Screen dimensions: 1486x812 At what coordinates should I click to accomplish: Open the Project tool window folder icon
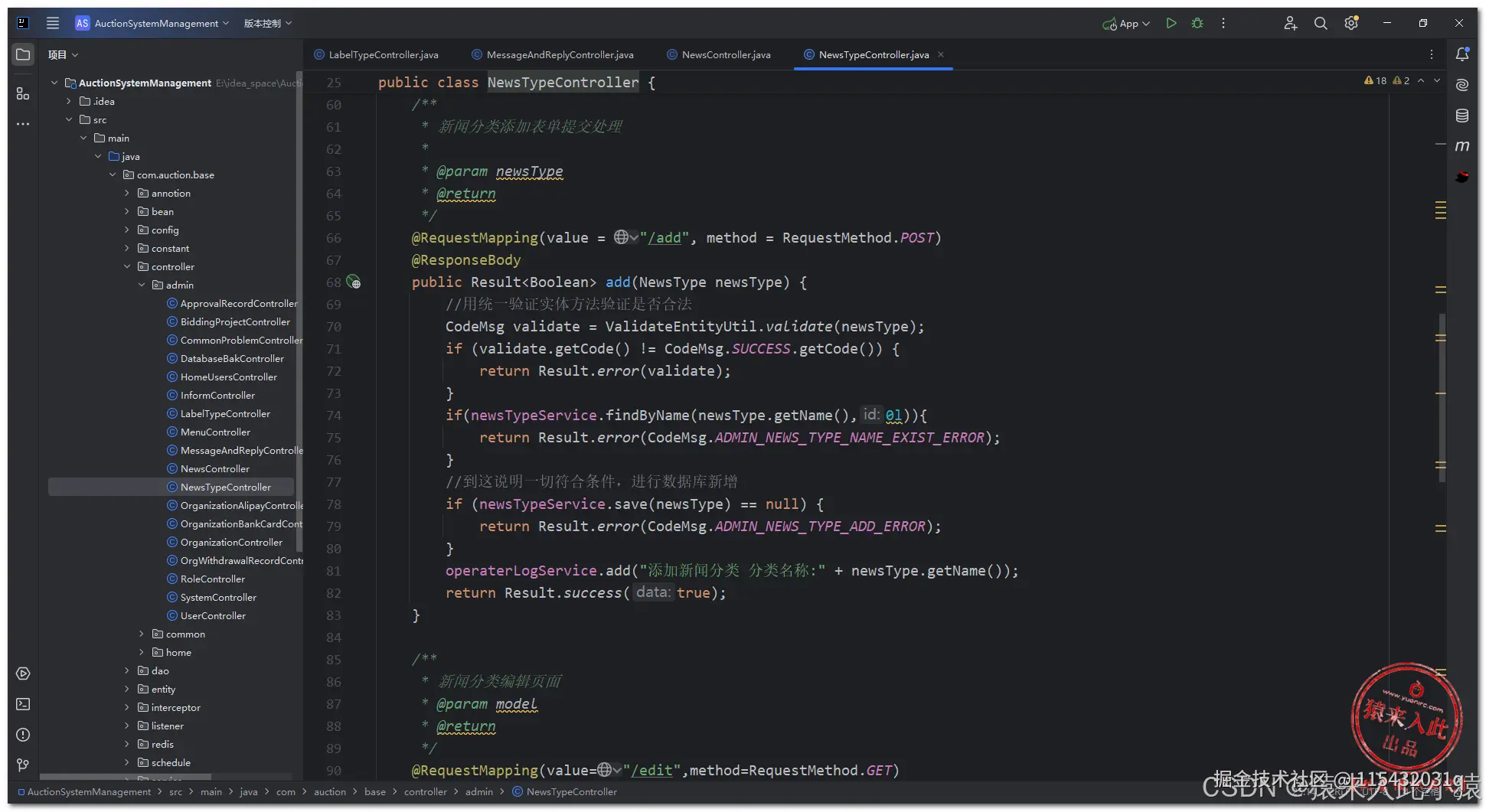(23, 54)
